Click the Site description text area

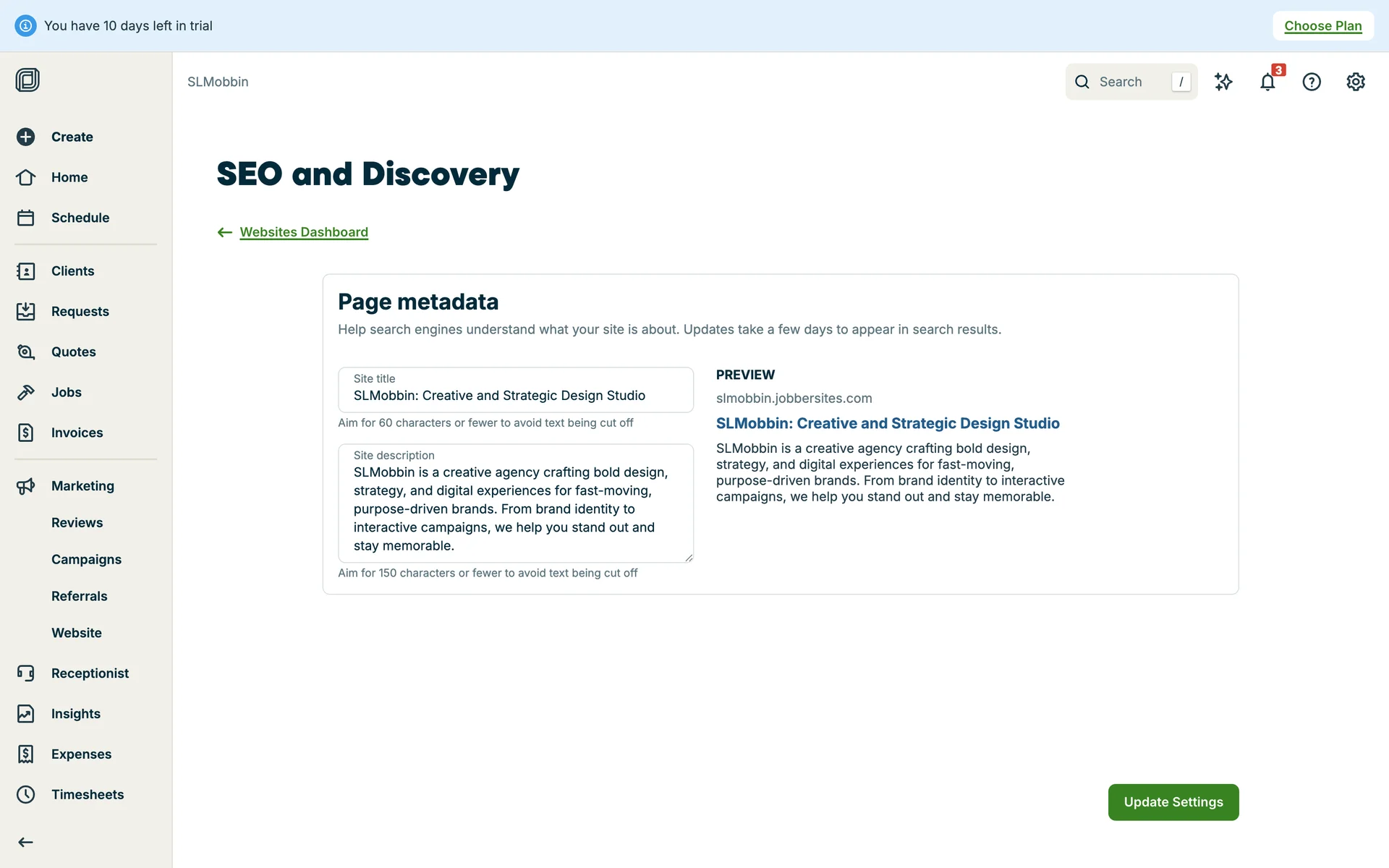515,509
